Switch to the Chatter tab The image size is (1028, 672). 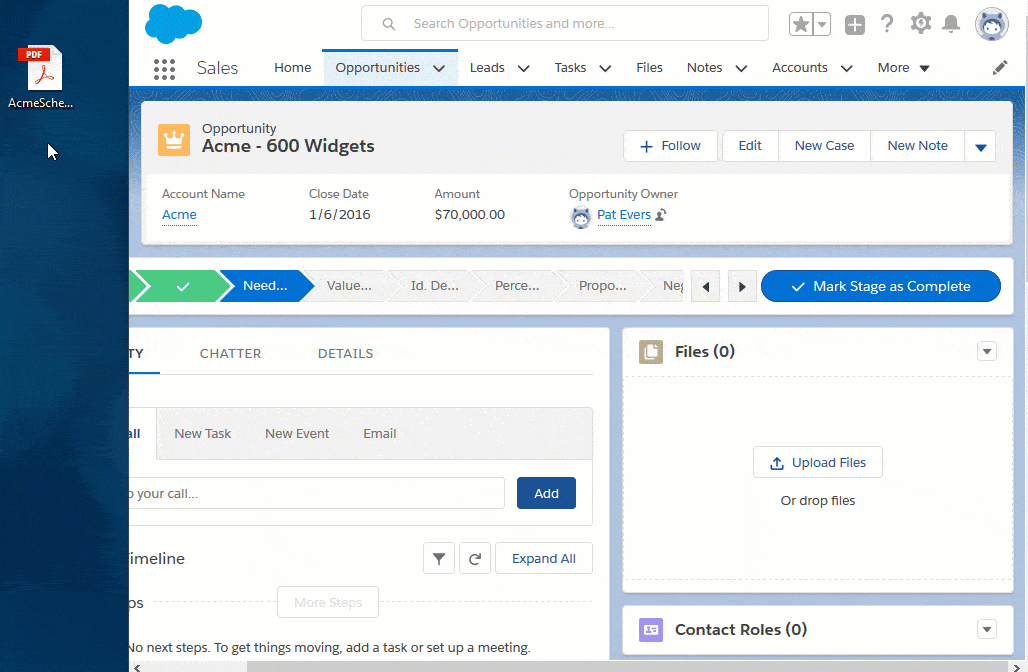point(230,353)
